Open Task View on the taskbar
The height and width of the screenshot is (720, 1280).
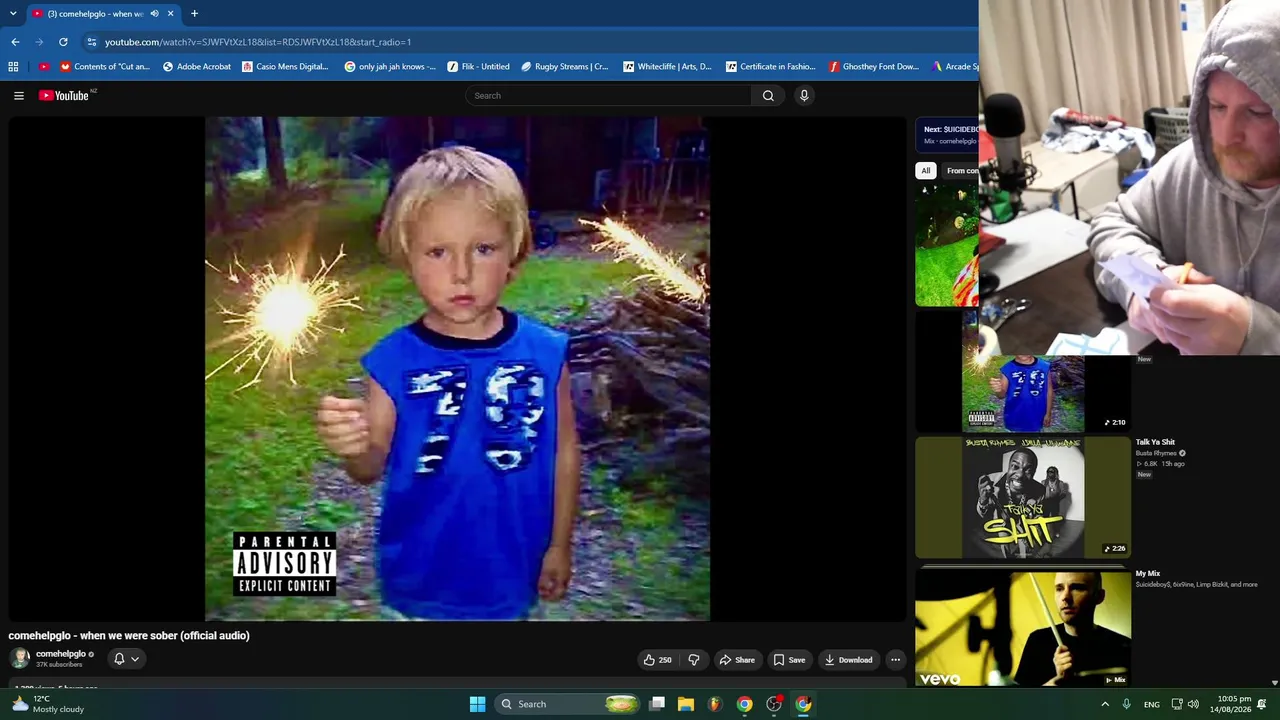[657, 704]
